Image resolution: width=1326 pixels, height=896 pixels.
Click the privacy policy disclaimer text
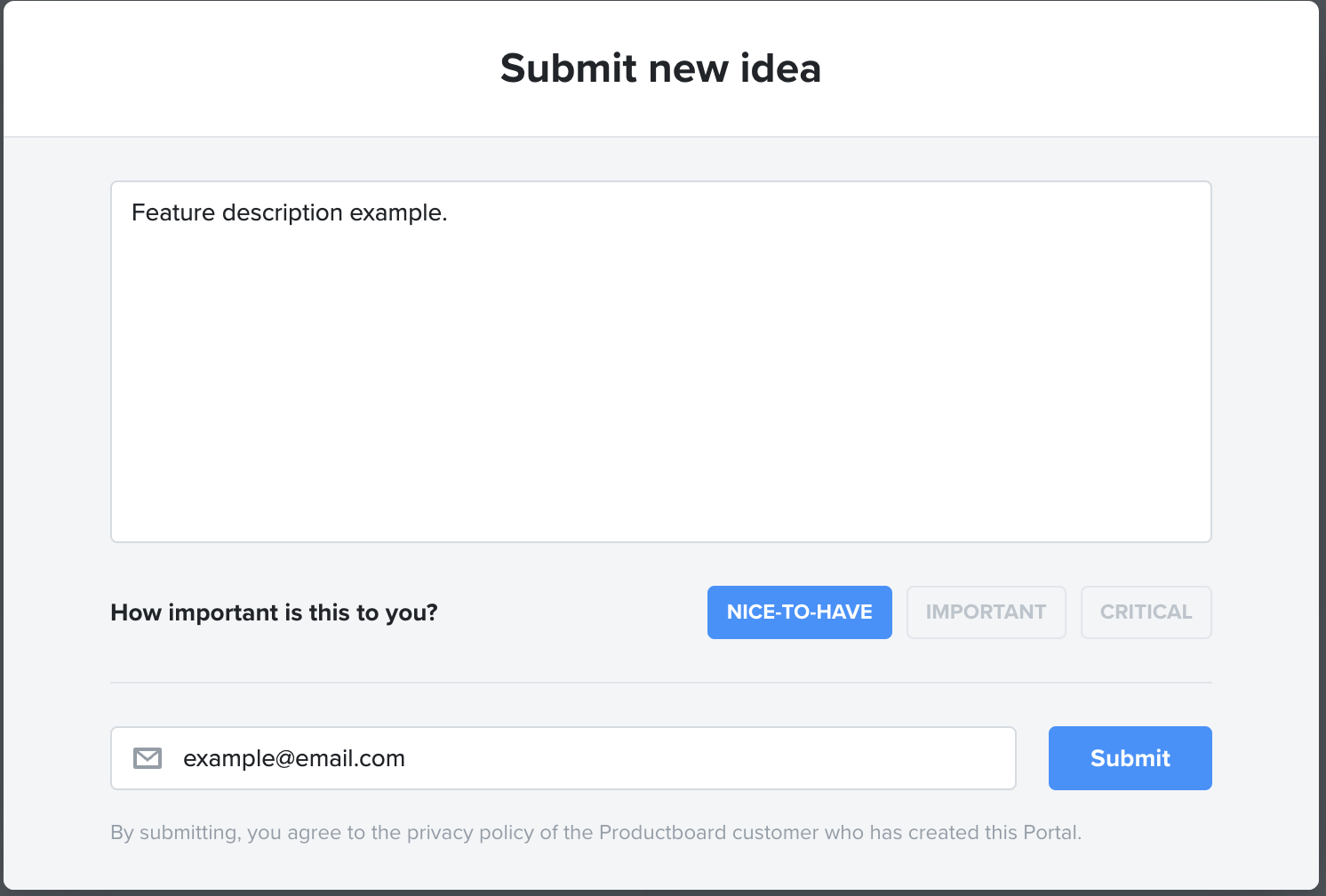pos(595,833)
